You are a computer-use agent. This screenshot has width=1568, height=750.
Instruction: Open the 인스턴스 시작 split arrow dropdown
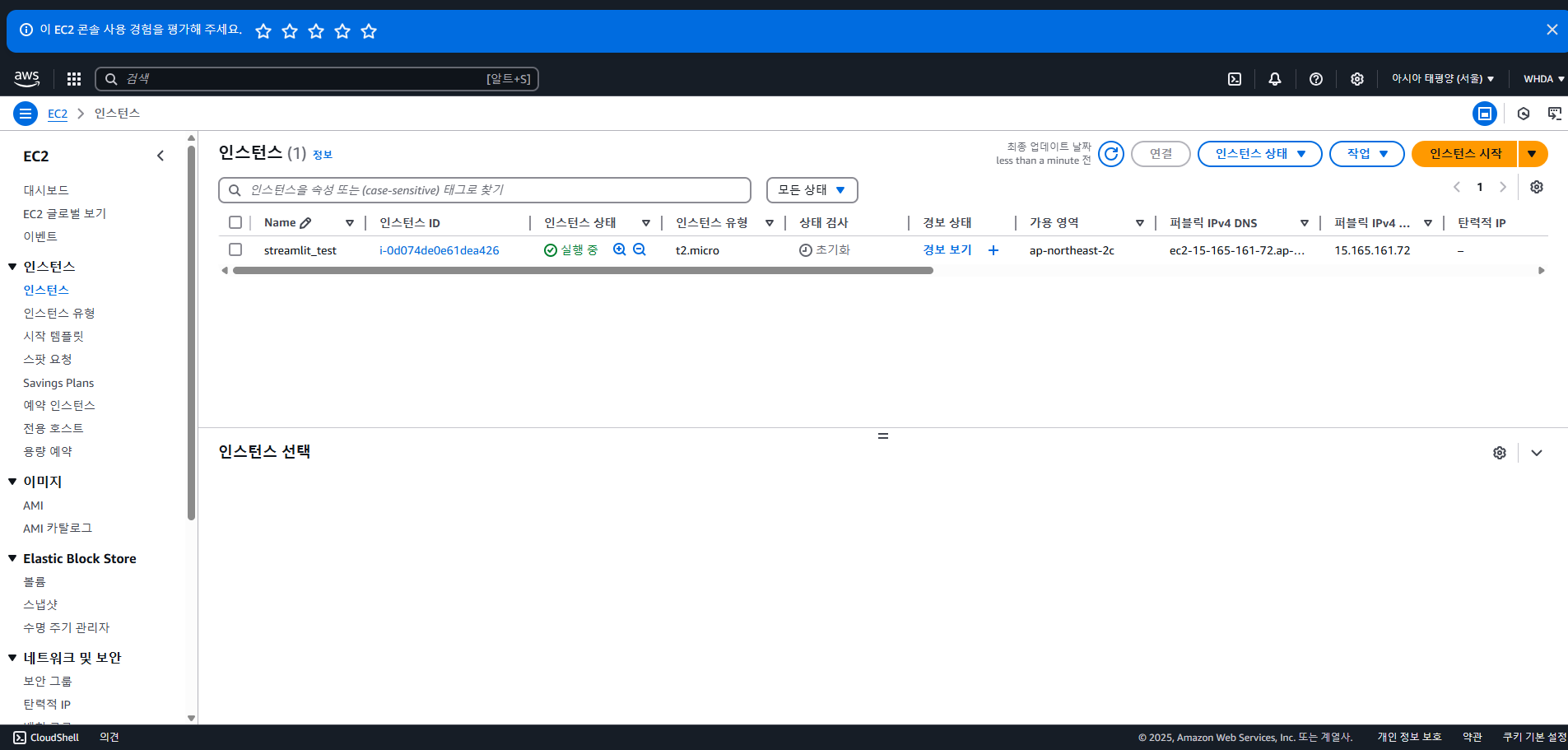coord(1533,154)
